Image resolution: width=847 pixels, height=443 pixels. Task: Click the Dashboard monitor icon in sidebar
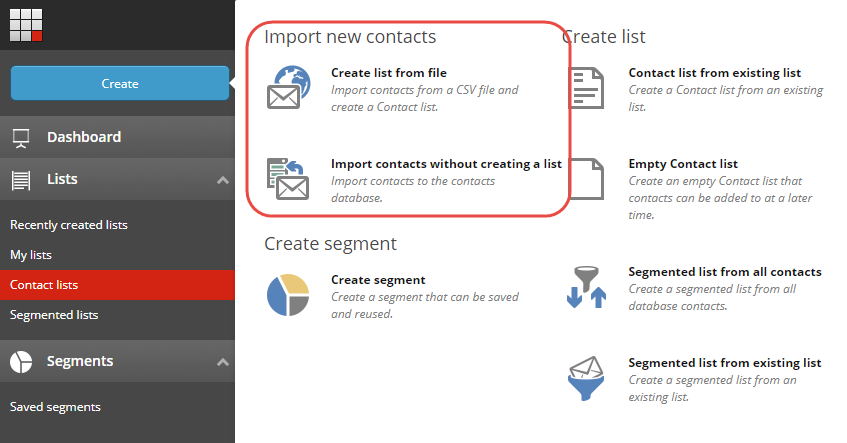click(21, 138)
